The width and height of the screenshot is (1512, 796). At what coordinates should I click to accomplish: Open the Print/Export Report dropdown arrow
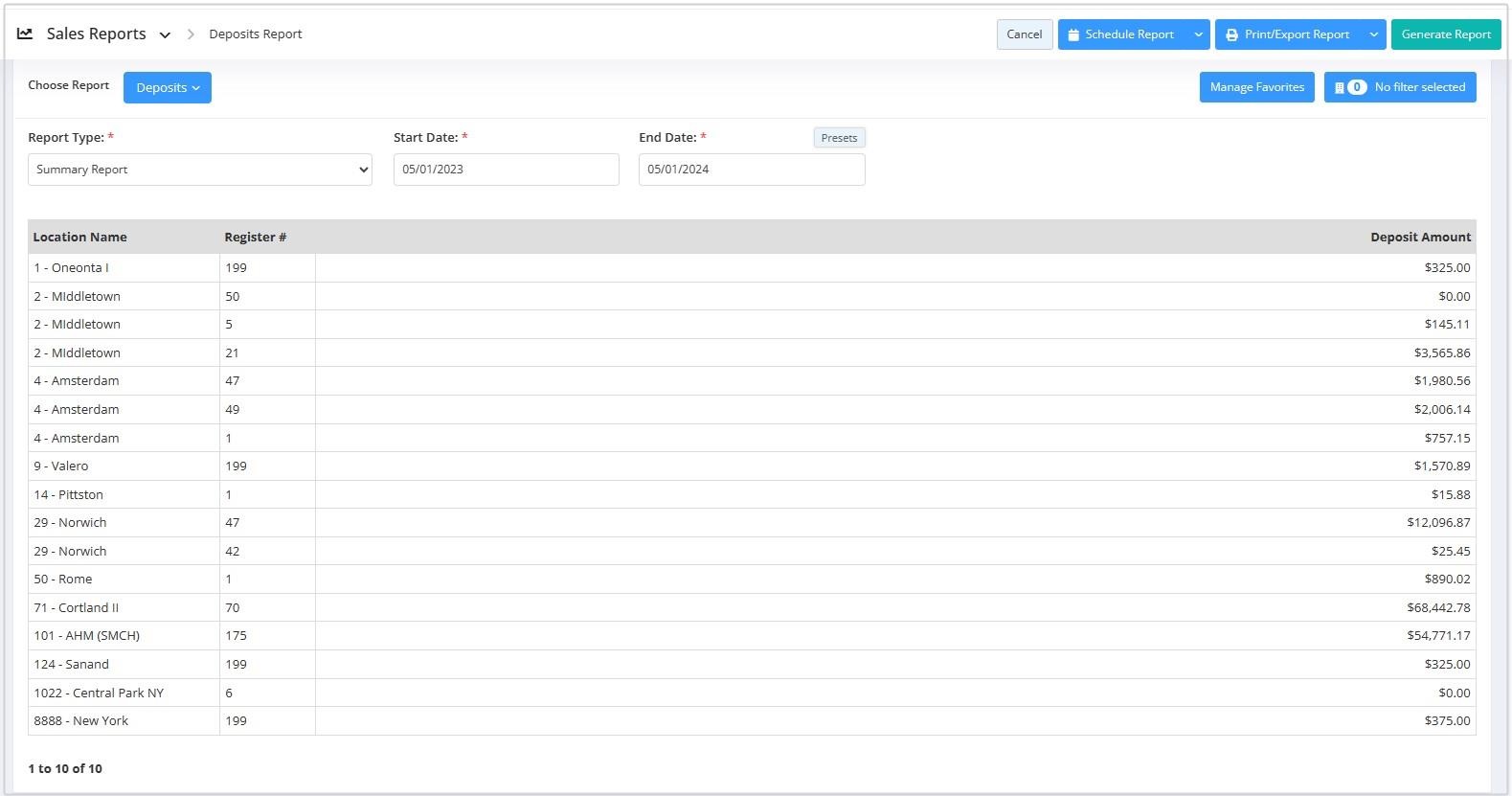(x=1374, y=34)
